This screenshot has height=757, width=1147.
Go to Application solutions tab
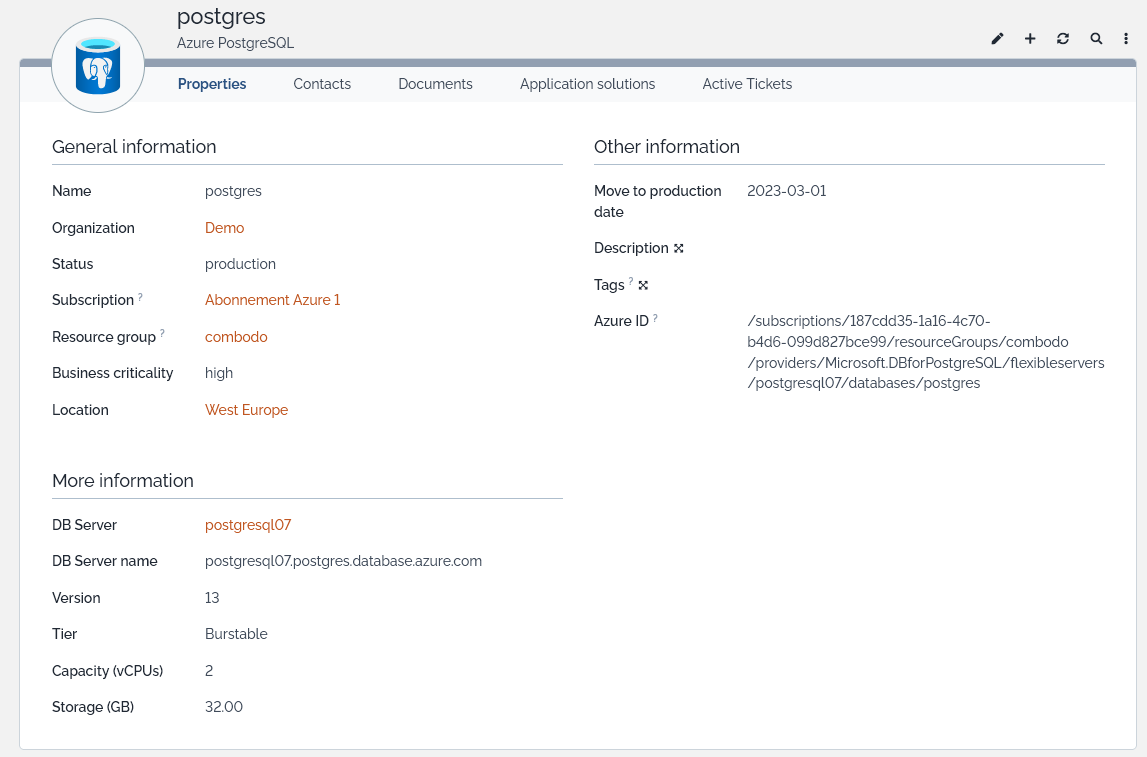click(x=587, y=84)
